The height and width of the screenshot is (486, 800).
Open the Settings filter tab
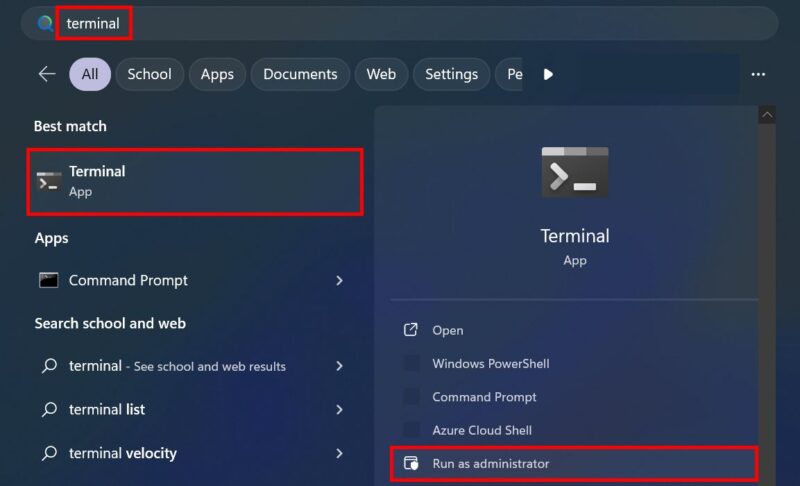(452, 74)
